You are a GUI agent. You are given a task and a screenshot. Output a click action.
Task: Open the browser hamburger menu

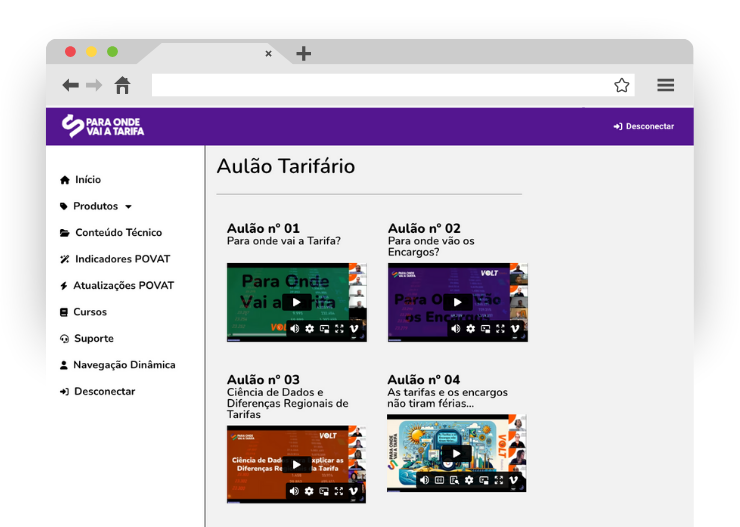pos(665,85)
